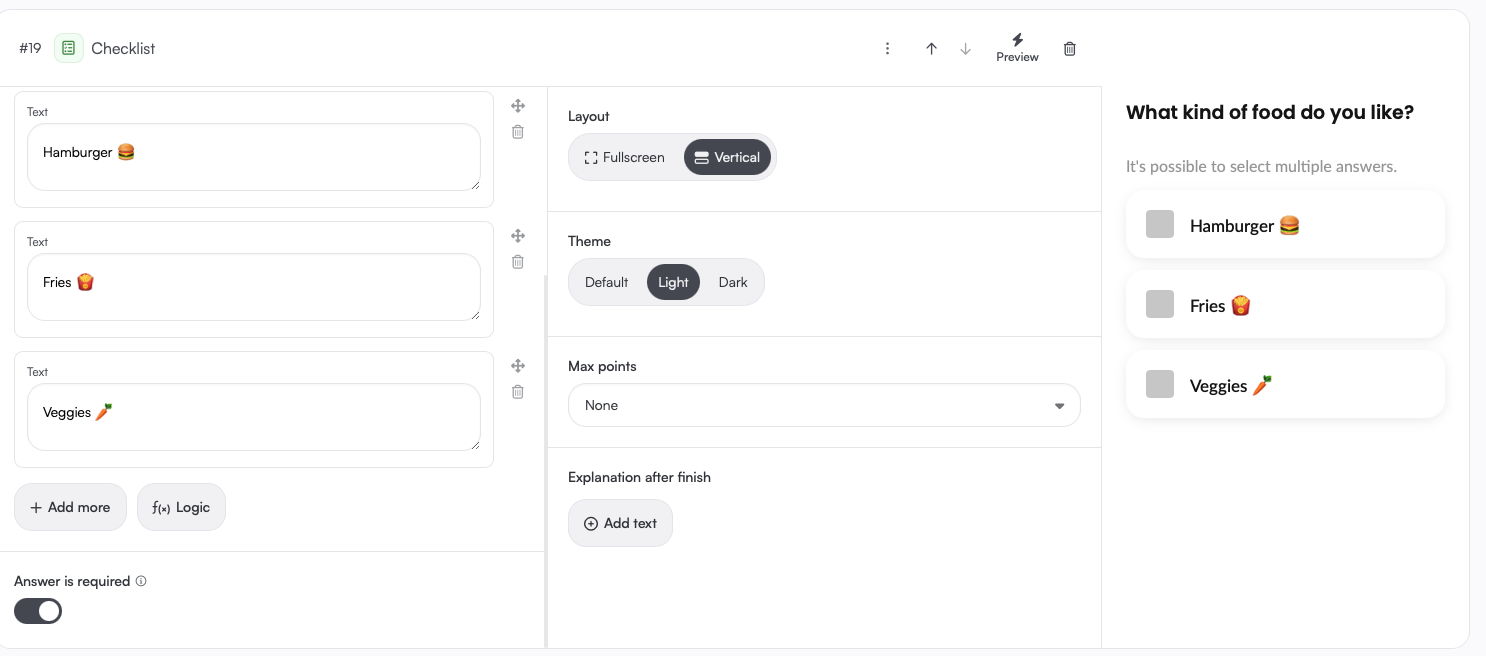Move question down with arrow icon
This screenshot has width=1486, height=656.
point(965,49)
